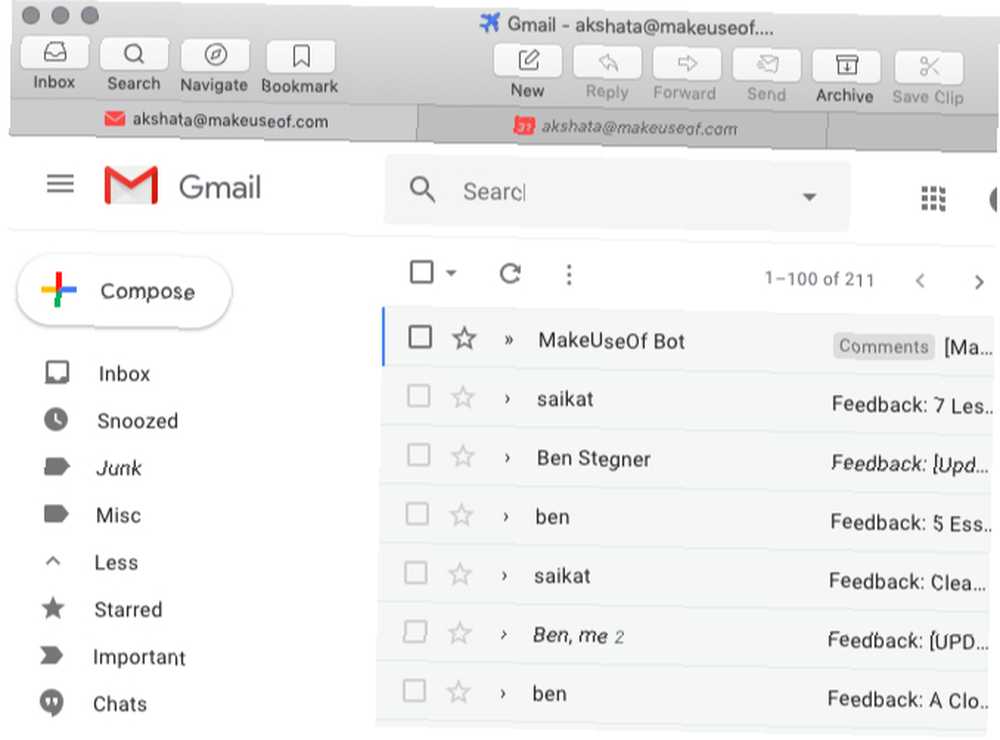Switch to the calendar akshata@makeuseof.com tab
The width and height of the screenshot is (1000, 740).
click(x=624, y=128)
